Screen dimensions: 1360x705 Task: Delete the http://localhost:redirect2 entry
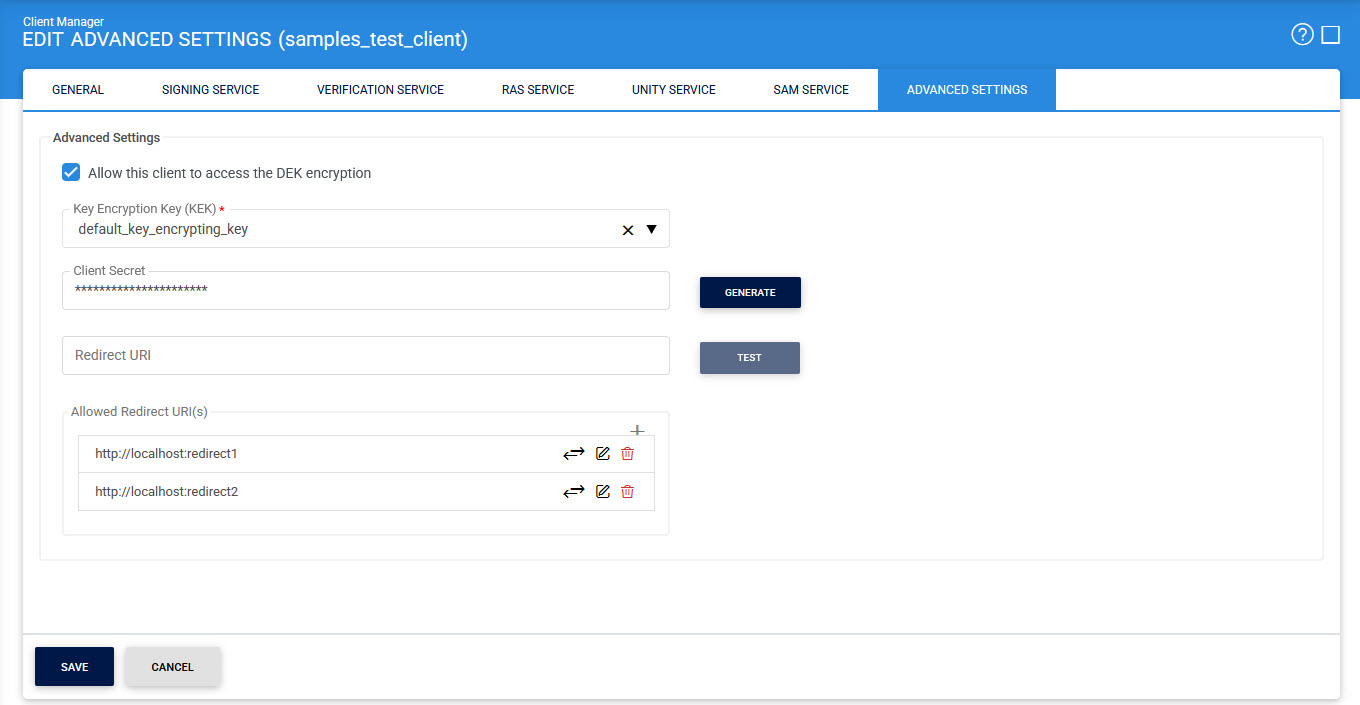(x=627, y=491)
